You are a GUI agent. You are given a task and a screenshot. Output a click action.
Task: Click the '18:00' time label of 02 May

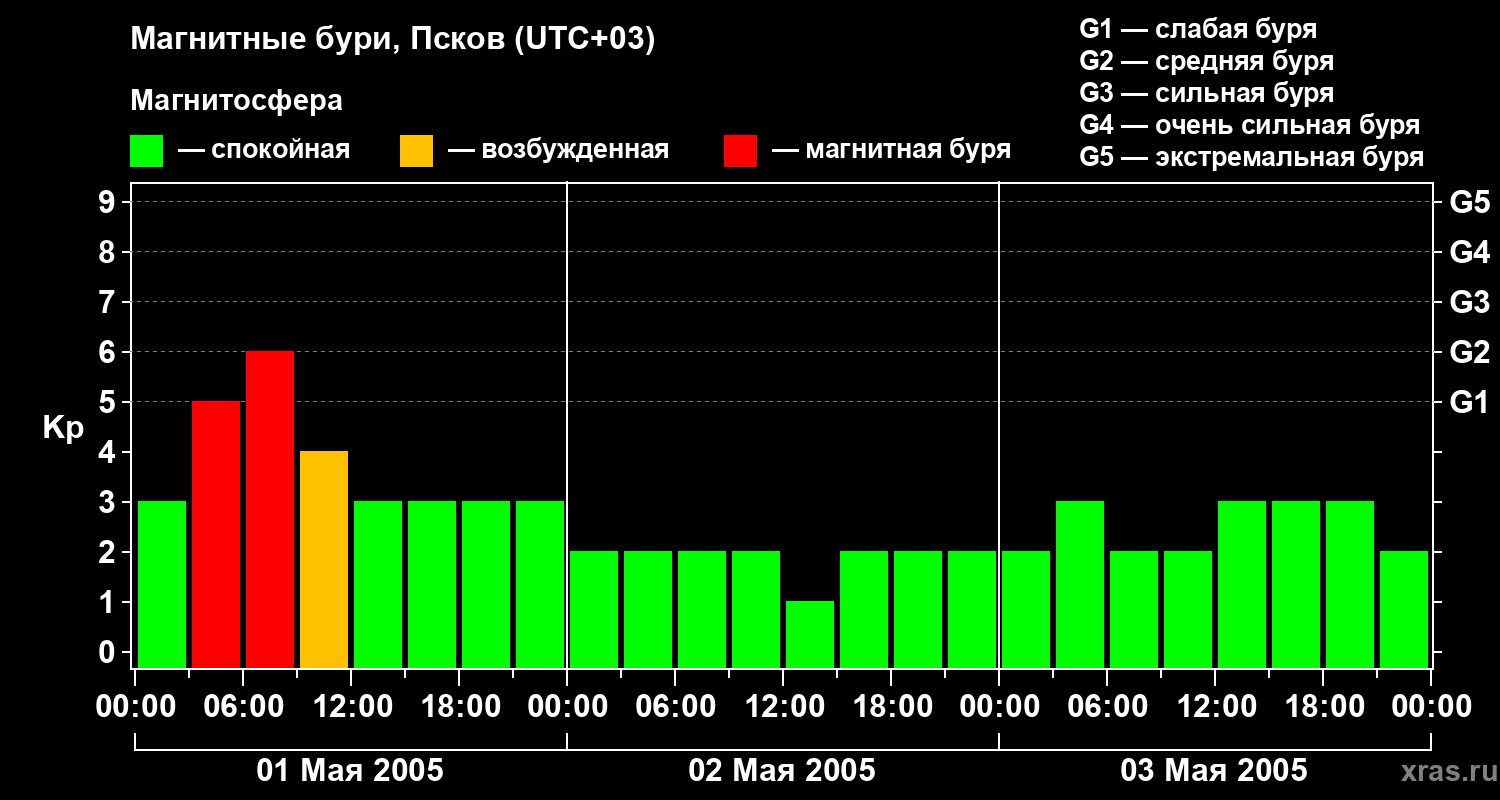point(891,707)
